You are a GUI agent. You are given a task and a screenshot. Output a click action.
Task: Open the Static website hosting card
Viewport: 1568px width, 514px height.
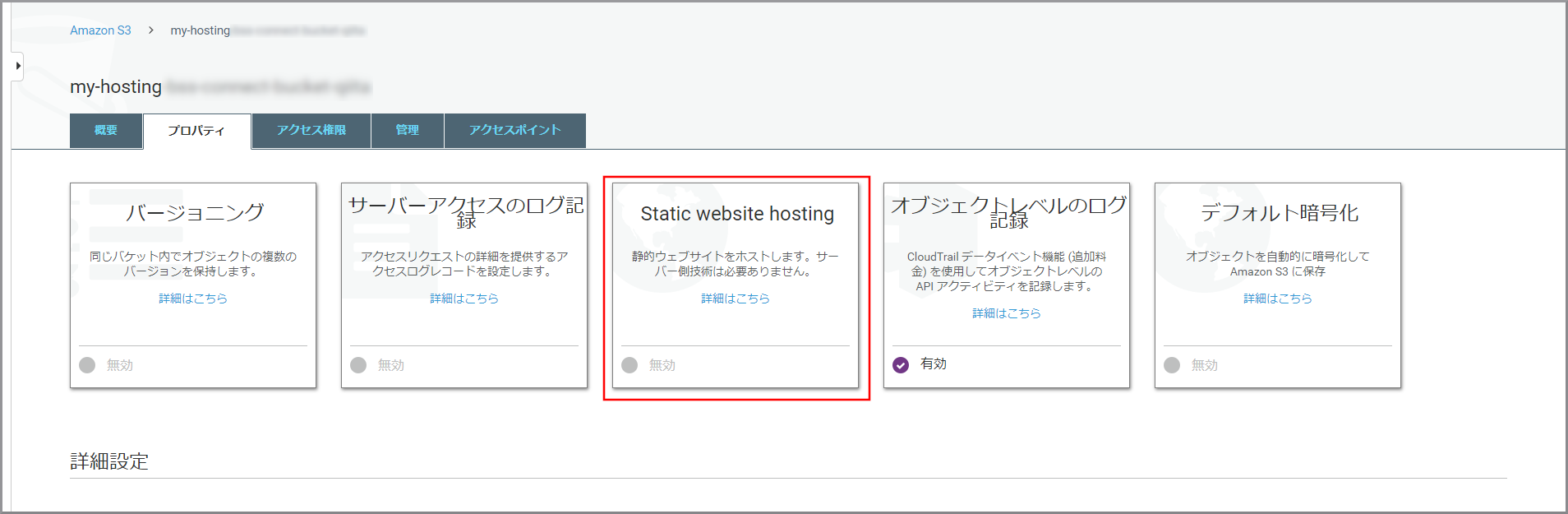[x=736, y=285]
